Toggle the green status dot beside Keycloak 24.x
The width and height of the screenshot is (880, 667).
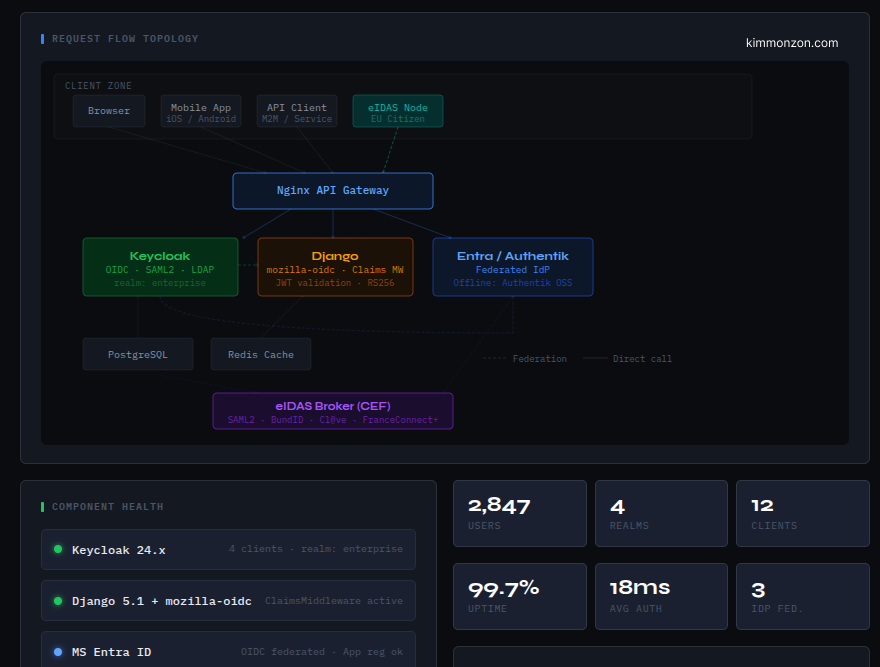pyautogui.click(x=55, y=549)
